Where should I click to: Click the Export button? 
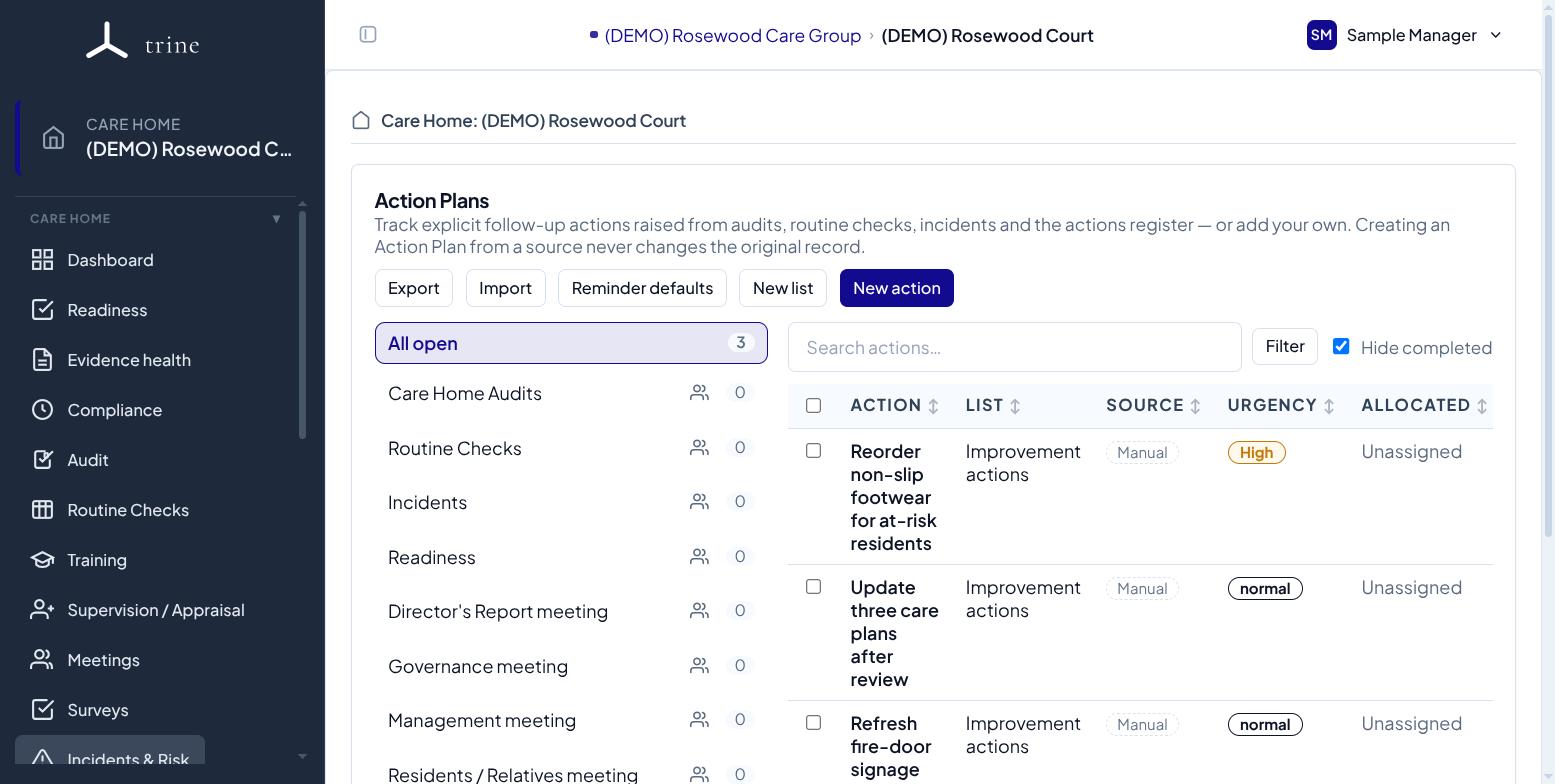point(413,288)
